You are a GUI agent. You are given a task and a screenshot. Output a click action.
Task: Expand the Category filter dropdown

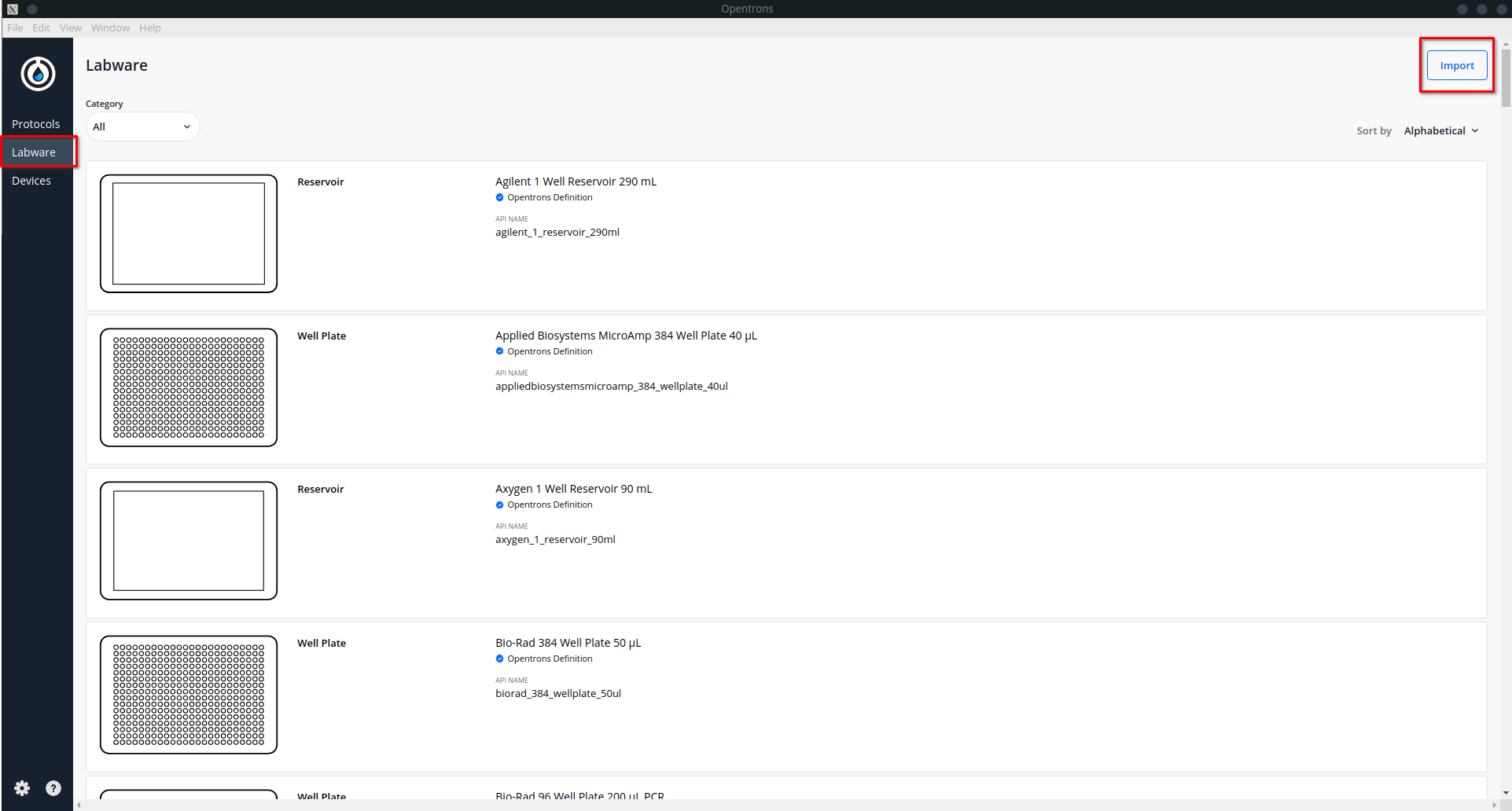pyautogui.click(x=142, y=127)
